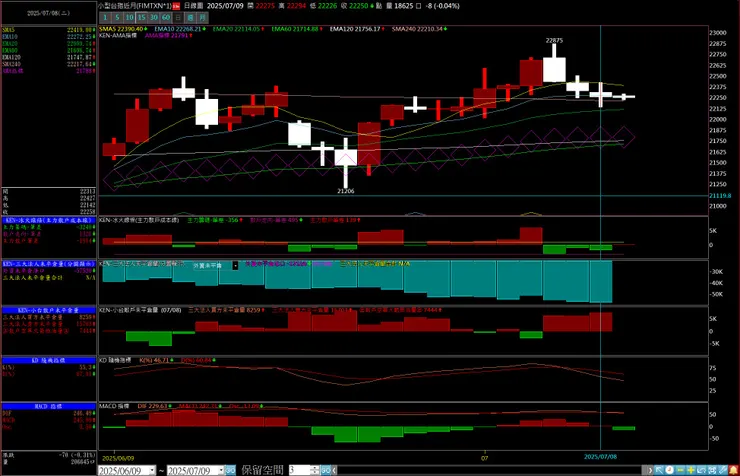Click the EMA20 22114.05 indicator label
740x476 pixels.
238,29
